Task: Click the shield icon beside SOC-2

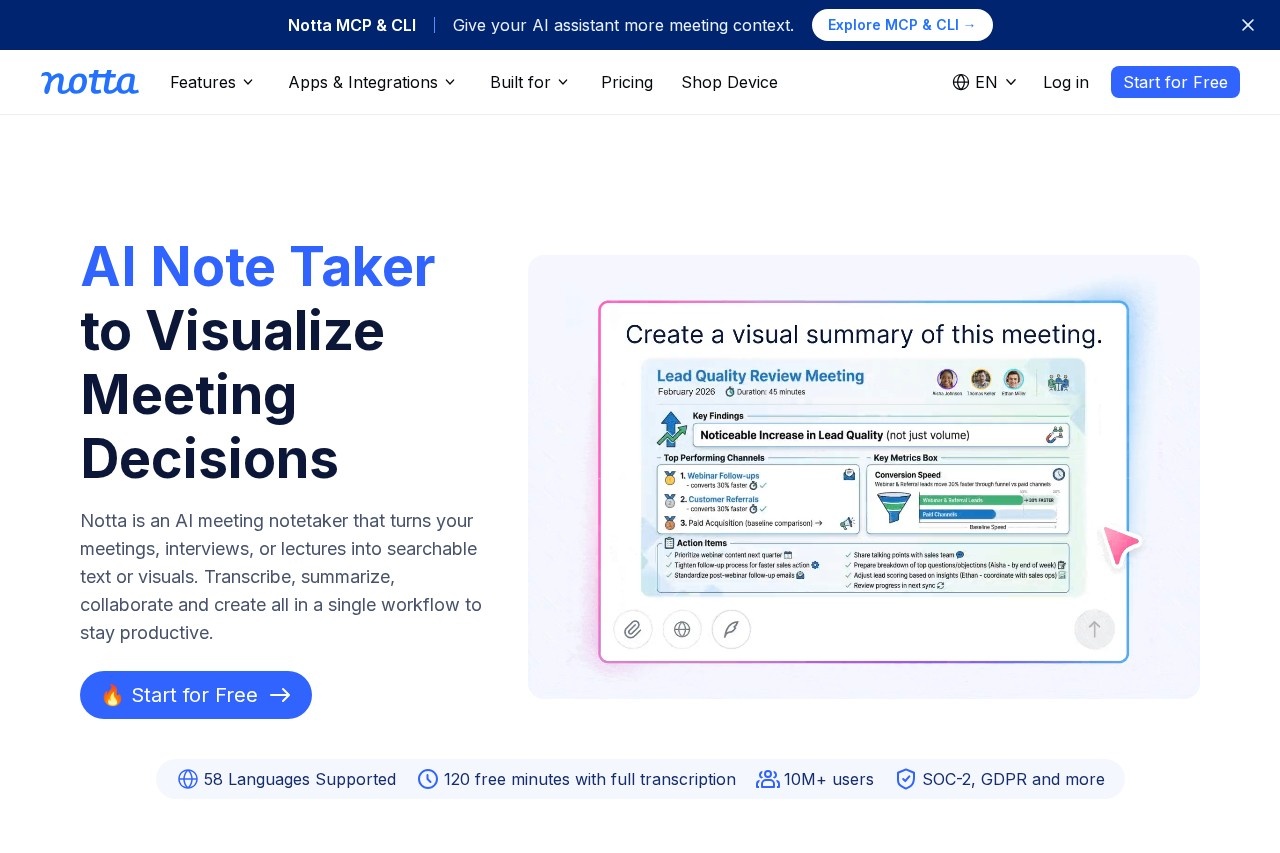Action: (906, 779)
